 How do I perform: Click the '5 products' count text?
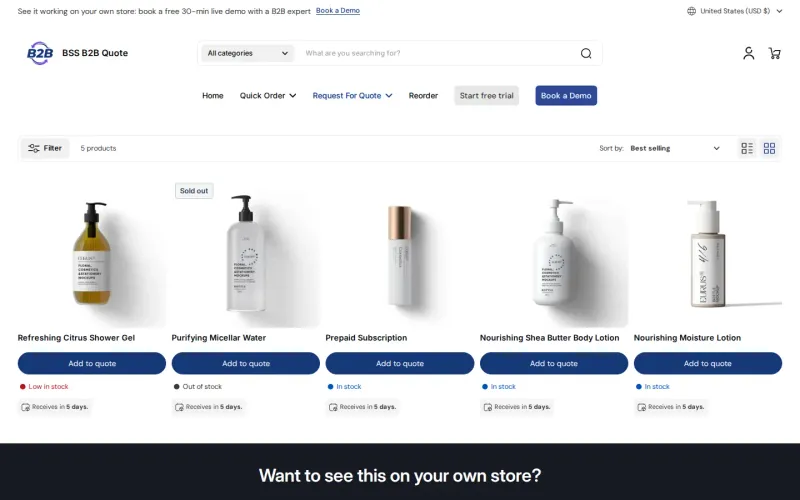click(x=98, y=148)
